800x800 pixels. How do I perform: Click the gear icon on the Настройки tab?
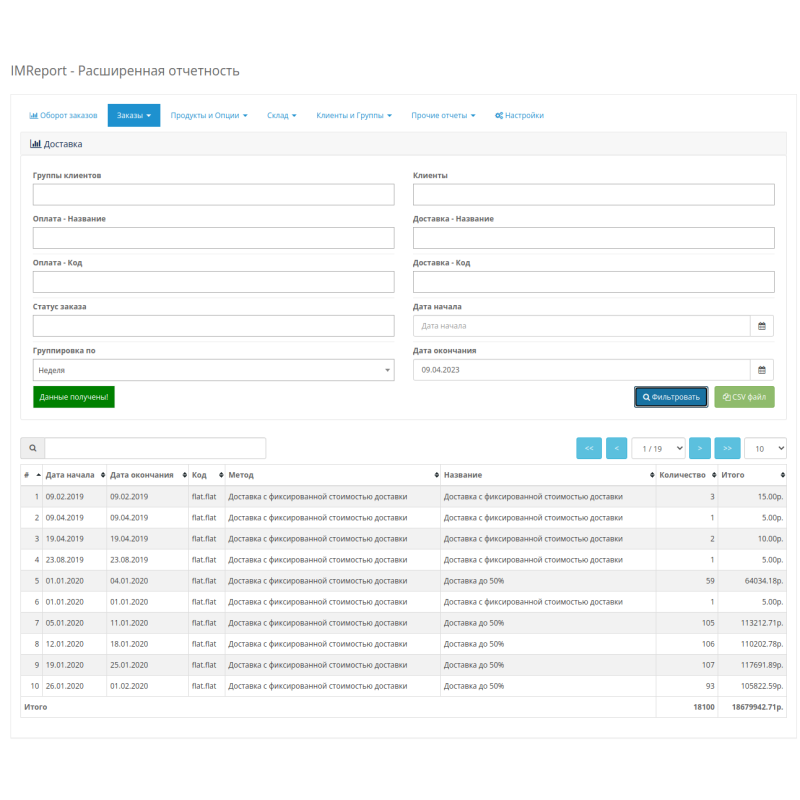pos(498,115)
